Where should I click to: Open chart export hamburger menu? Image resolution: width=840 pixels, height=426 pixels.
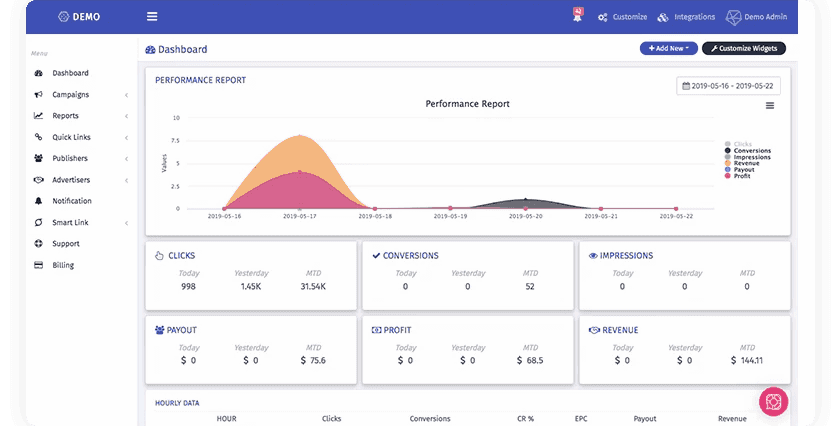point(770,106)
